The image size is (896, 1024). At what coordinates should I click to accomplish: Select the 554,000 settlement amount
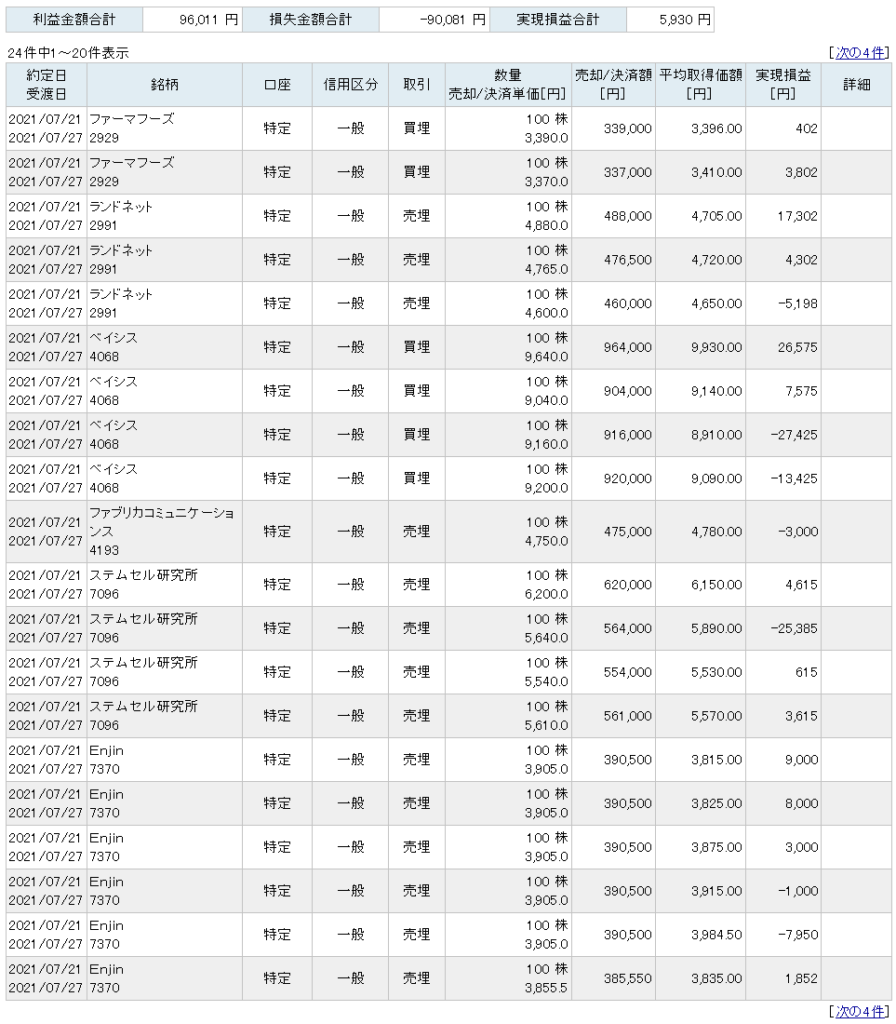pos(613,672)
